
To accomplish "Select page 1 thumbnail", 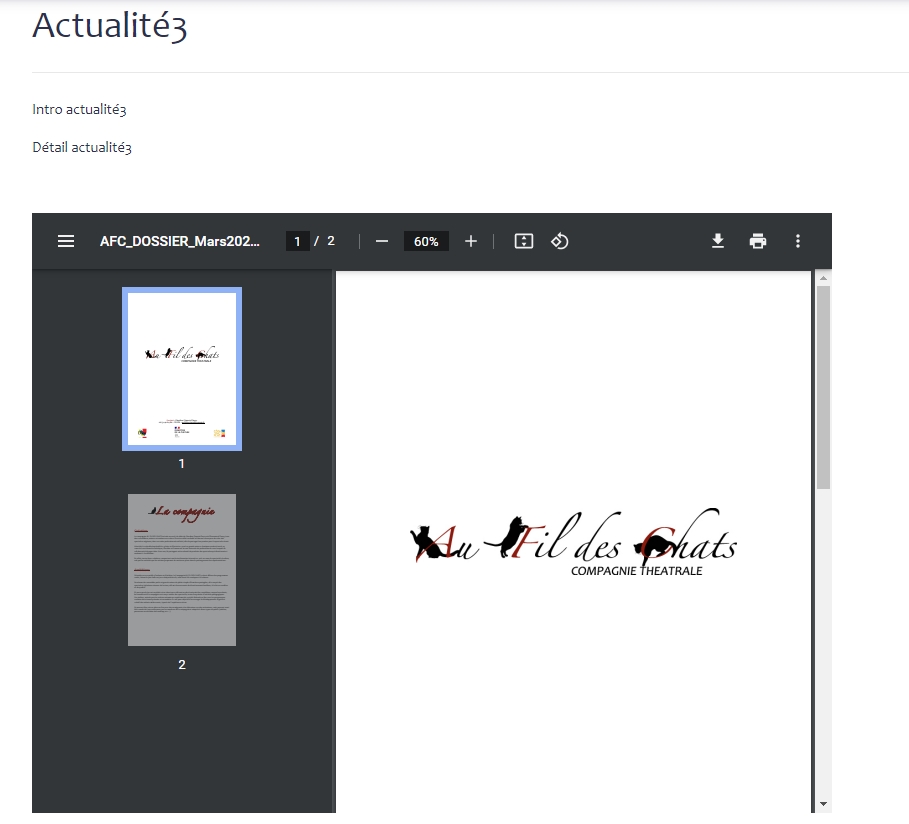I will point(182,369).
